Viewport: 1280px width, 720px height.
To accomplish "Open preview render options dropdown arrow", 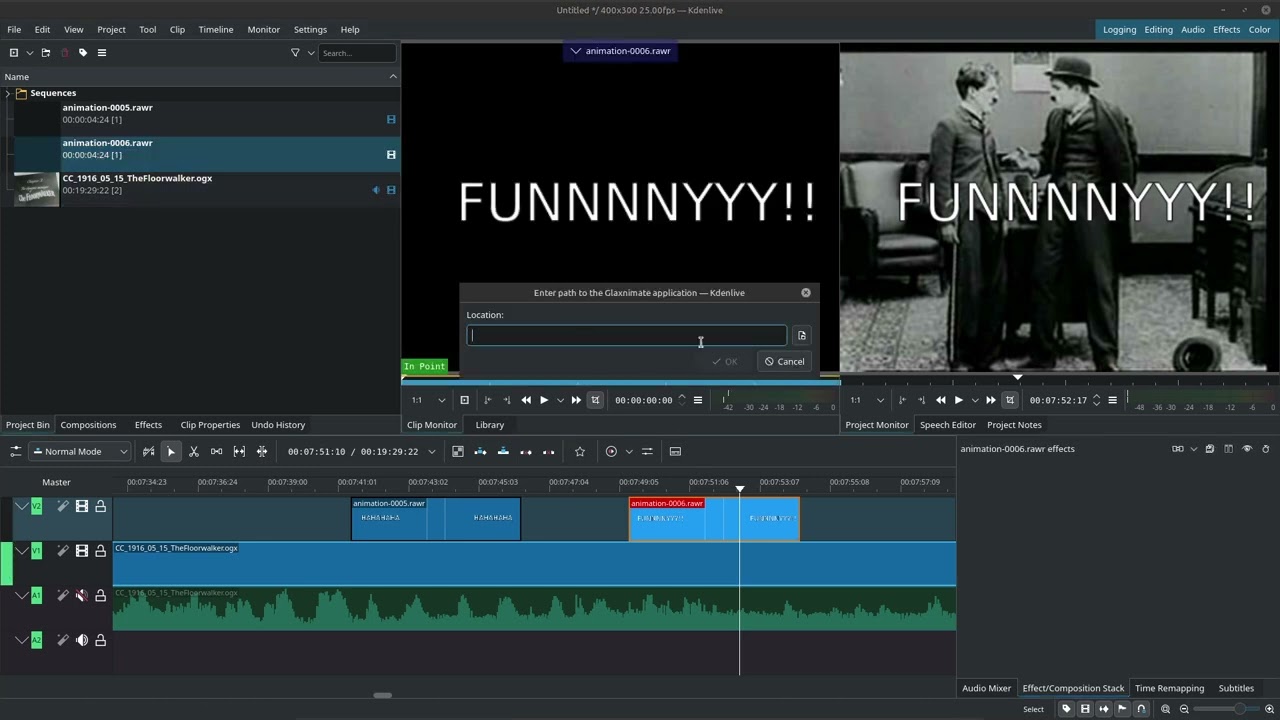I will pyautogui.click(x=629, y=451).
